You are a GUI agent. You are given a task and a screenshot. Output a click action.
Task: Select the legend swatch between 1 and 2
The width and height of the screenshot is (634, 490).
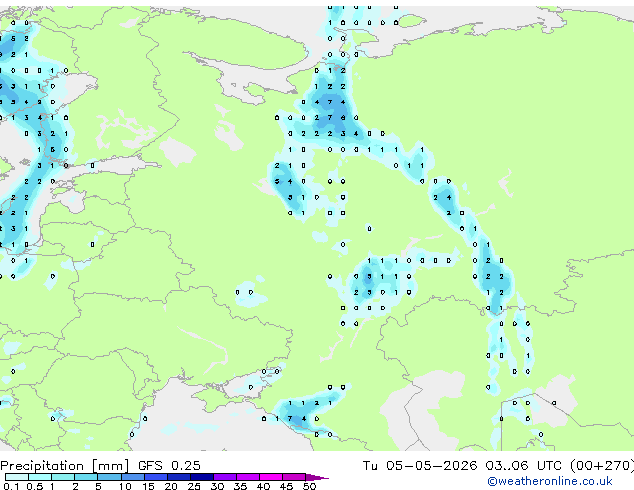point(63,477)
